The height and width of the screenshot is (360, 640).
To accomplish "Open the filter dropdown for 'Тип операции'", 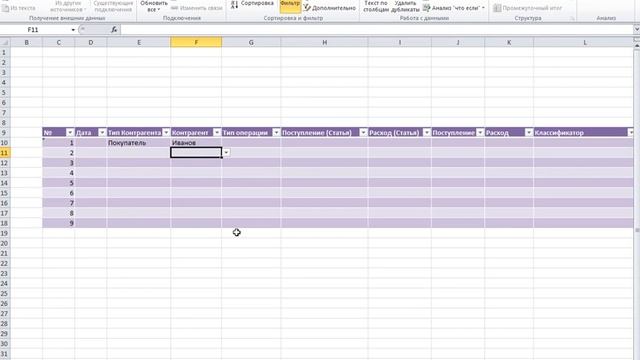I will point(276,133).
